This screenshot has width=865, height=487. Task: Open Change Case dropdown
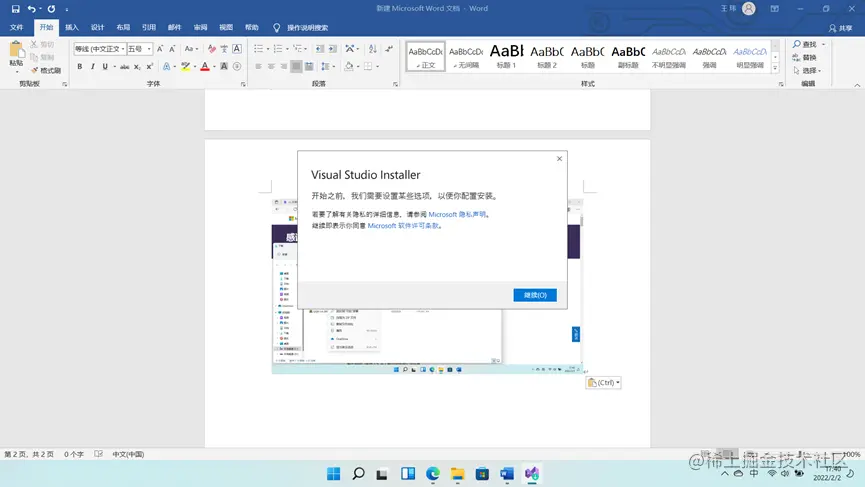[x=191, y=49]
